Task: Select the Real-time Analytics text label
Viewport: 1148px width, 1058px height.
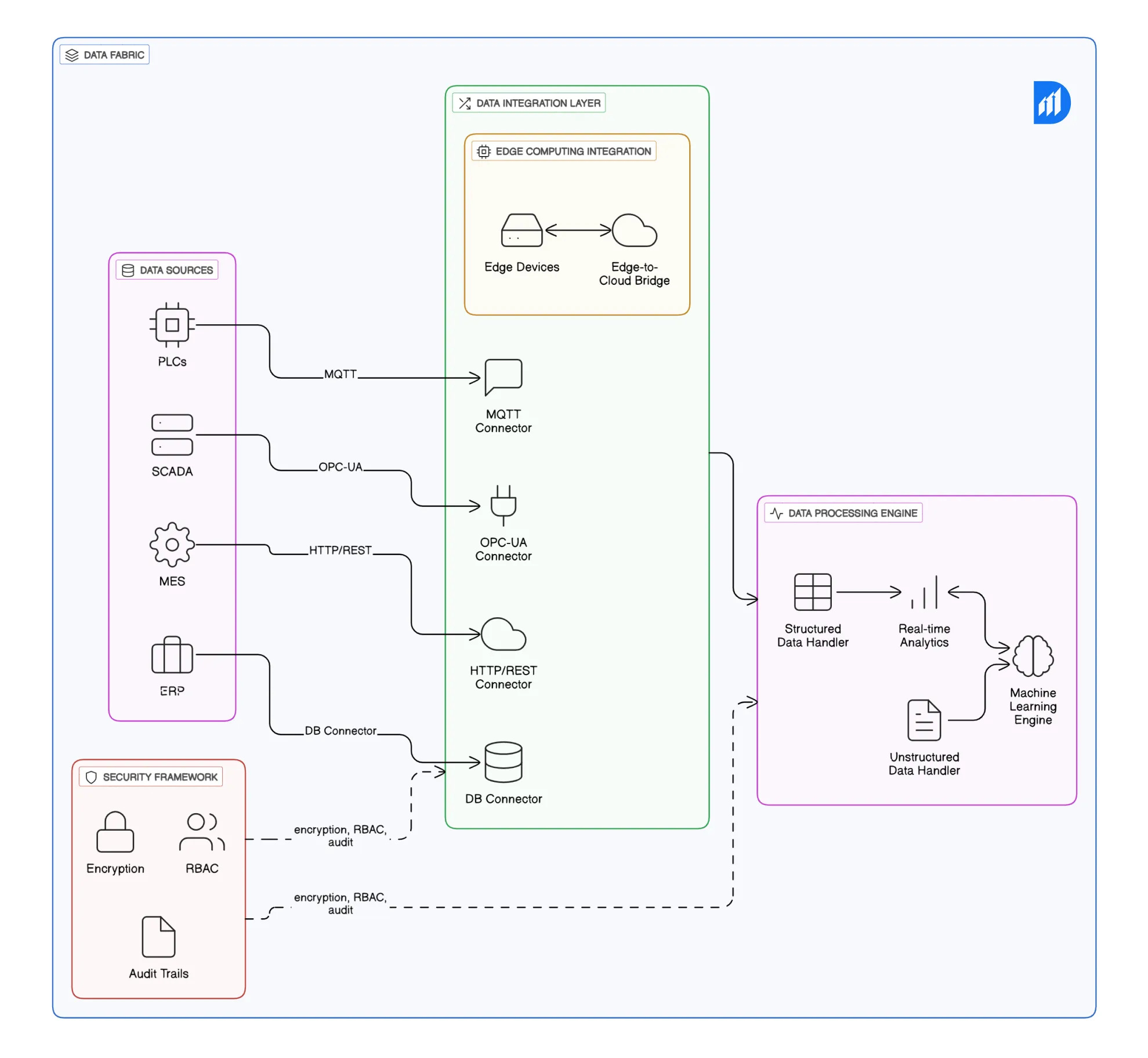Action: pos(924,635)
